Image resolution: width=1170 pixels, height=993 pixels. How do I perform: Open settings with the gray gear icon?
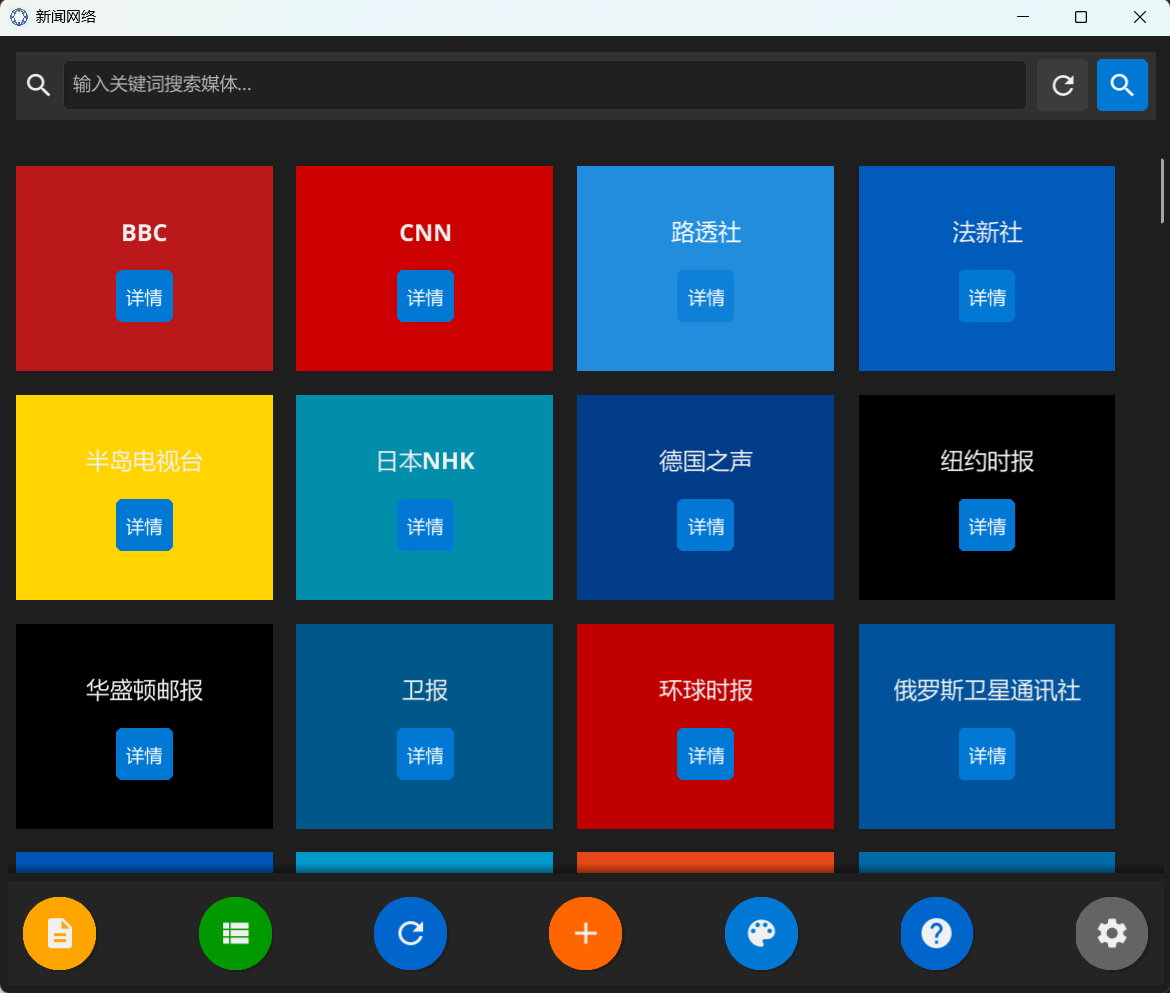1112,933
